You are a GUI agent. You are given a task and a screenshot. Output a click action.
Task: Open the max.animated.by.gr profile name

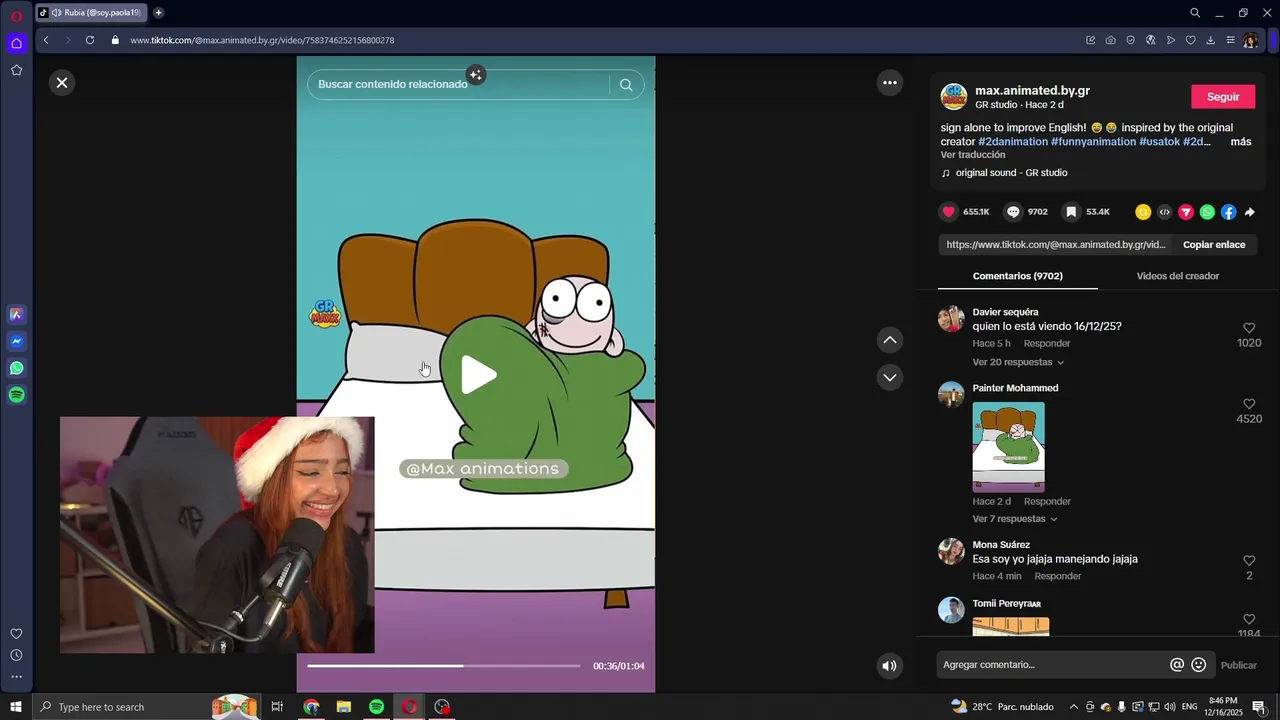[1032, 91]
